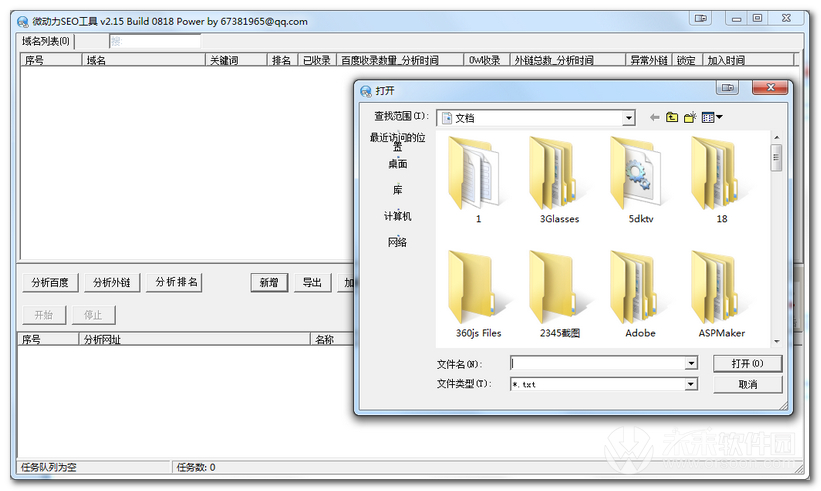Switch to the 域名列表 tab

(x=46, y=41)
